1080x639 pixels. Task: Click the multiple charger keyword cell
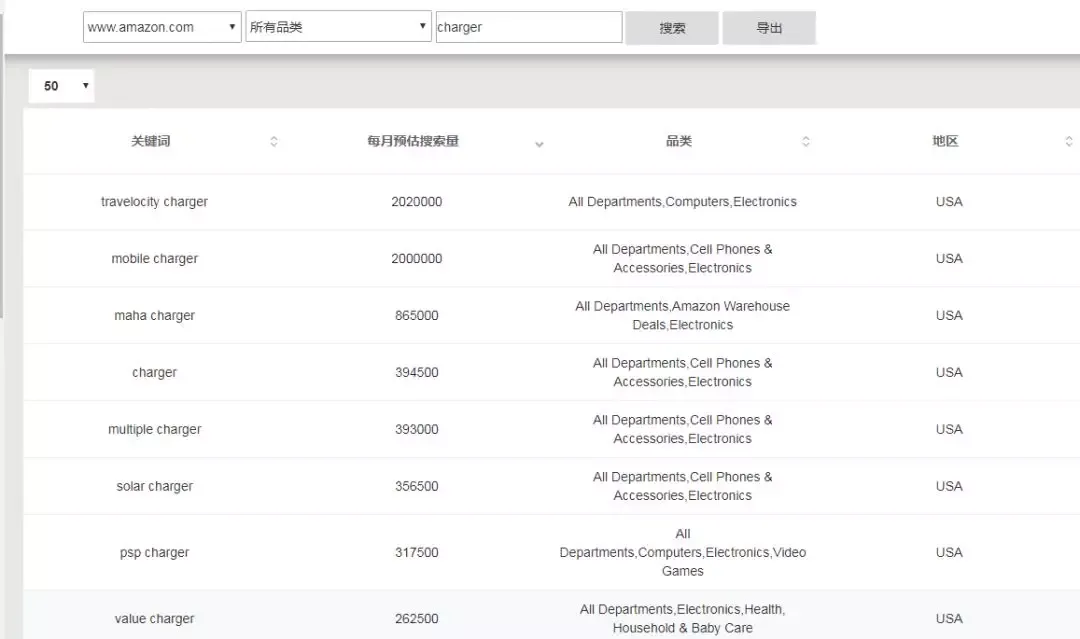(154, 429)
